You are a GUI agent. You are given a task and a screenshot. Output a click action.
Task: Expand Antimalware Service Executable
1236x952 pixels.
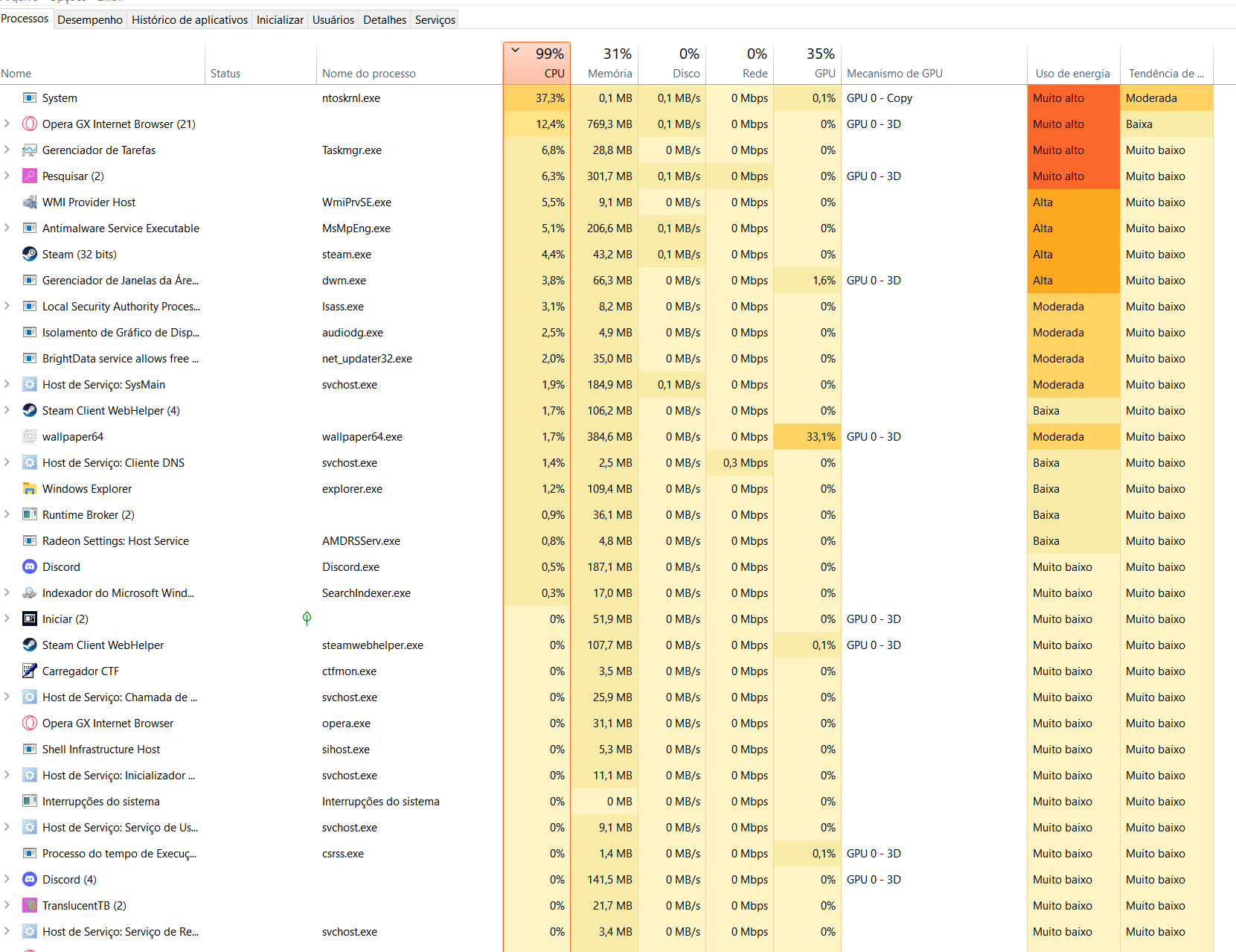point(7,228)
